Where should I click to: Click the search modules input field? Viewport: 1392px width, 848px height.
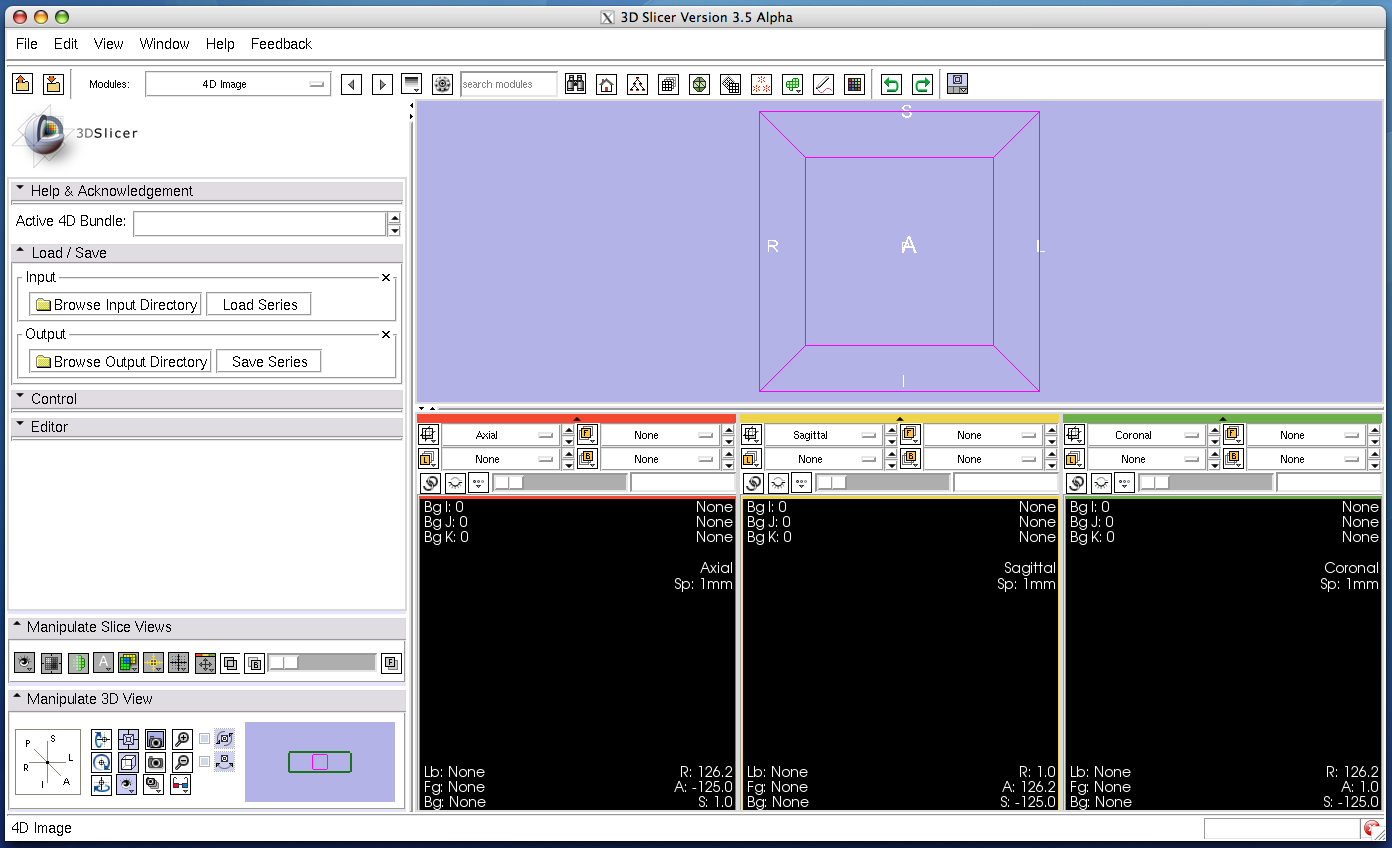click(x=508, y=85)
